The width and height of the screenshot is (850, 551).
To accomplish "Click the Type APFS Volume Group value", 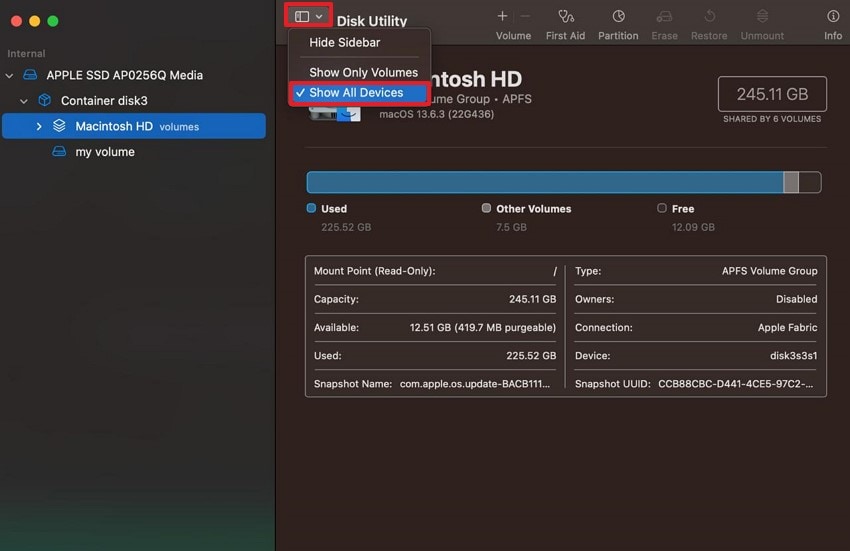I will 769,271.
